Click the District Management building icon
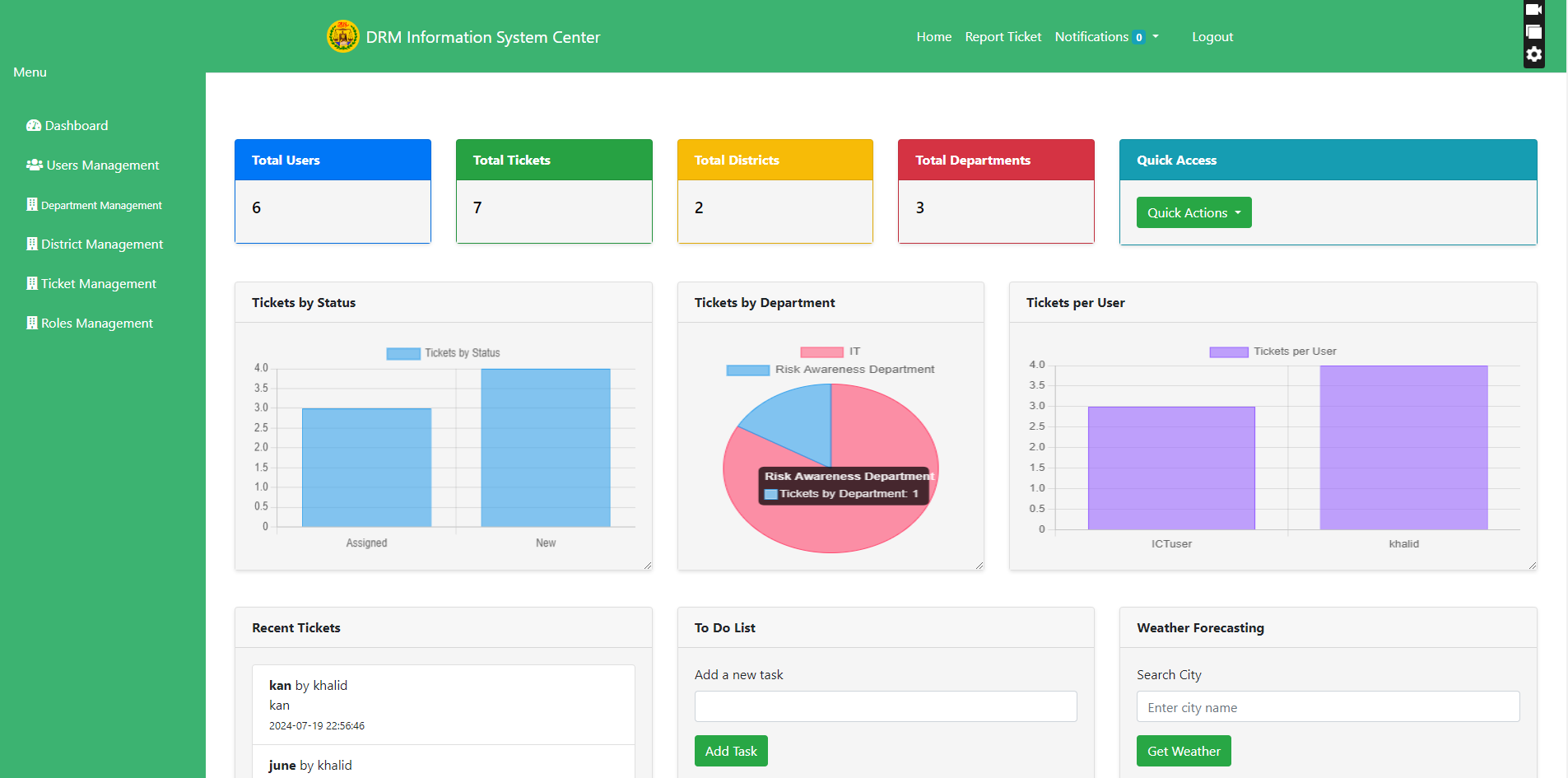Viewport: 1568px width, 778px height. (32, 245)
